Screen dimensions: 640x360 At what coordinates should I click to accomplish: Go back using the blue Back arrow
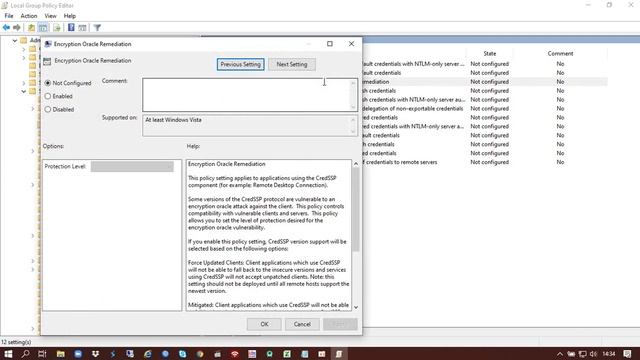6,28
